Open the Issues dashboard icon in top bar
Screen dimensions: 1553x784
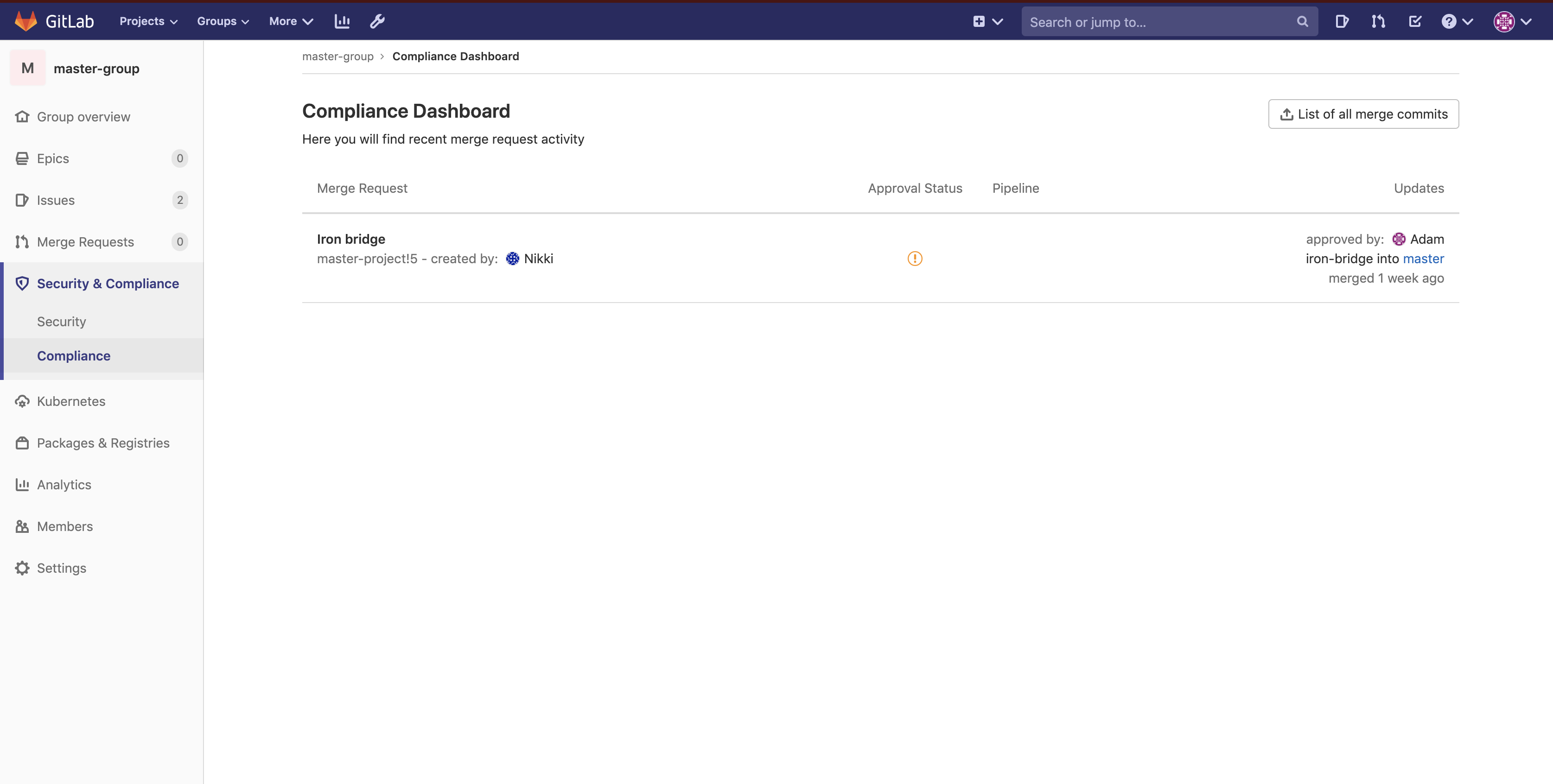pyautogui.click(x=1342, y=21)
